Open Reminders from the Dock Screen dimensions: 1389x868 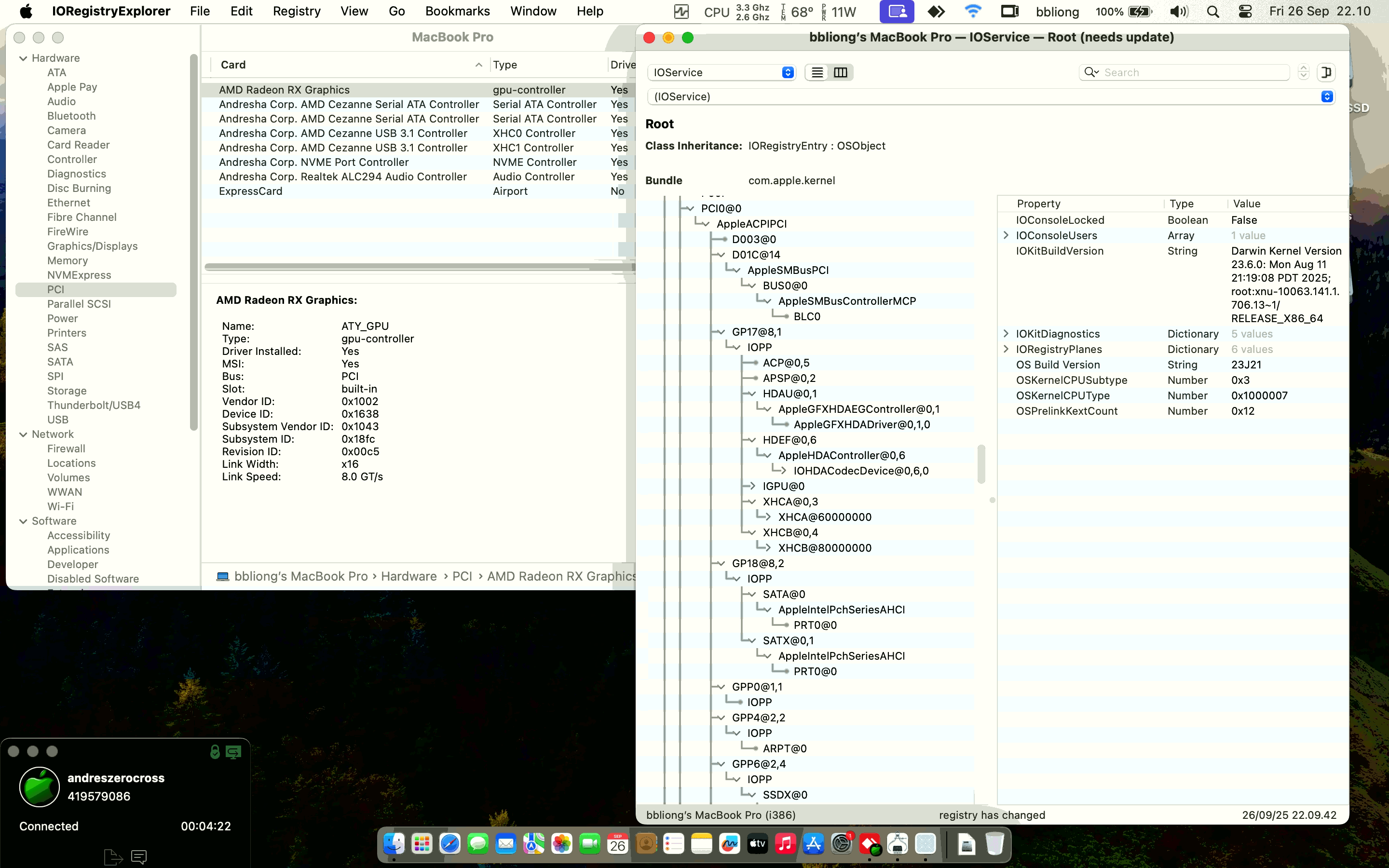tap(673, 844)
